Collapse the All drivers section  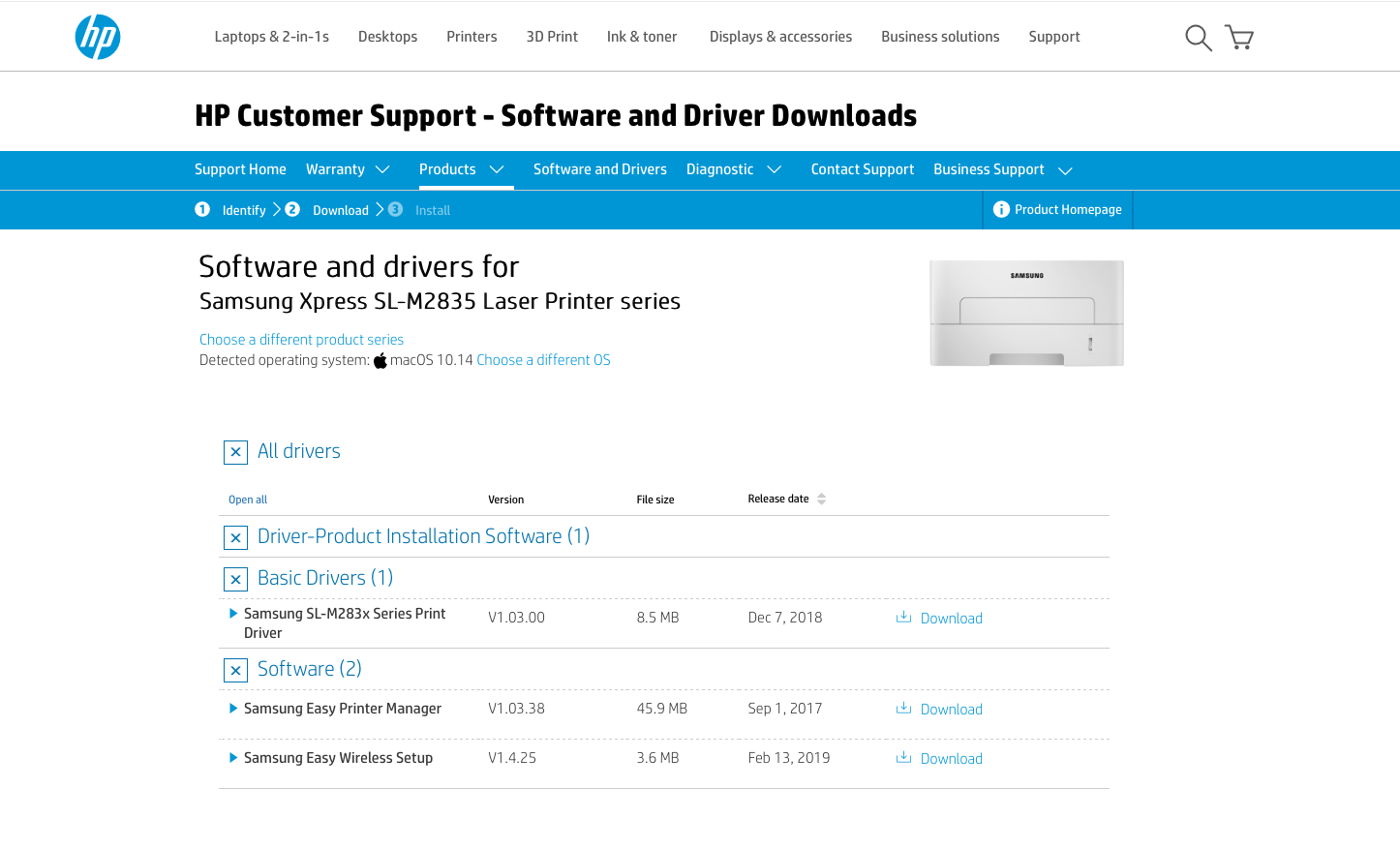(x=235, y=452)
